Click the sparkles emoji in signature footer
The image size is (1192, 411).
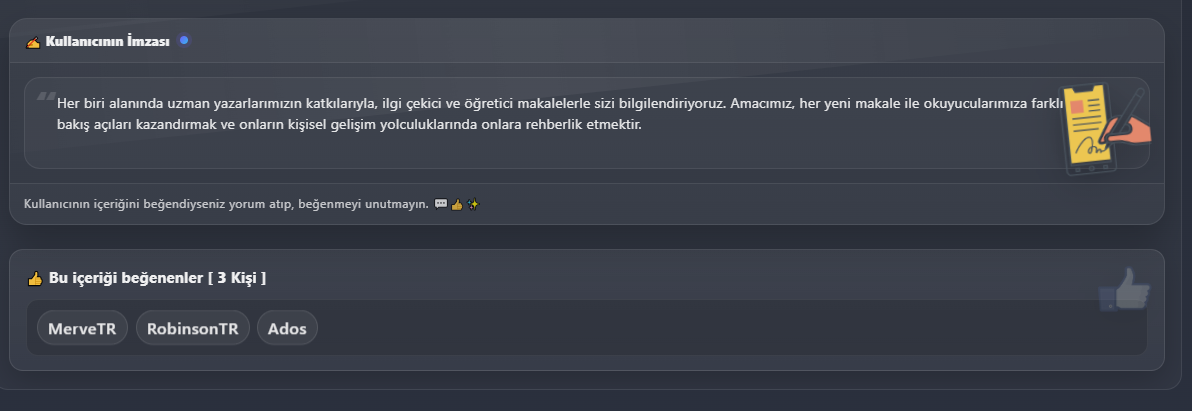pos(474,205)
